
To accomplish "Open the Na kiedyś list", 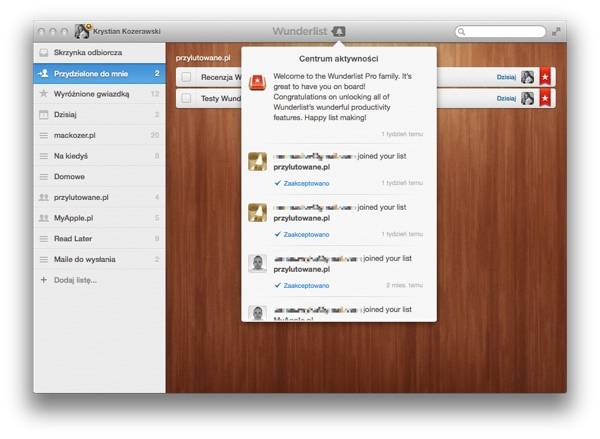I will [x=99, y=156].
